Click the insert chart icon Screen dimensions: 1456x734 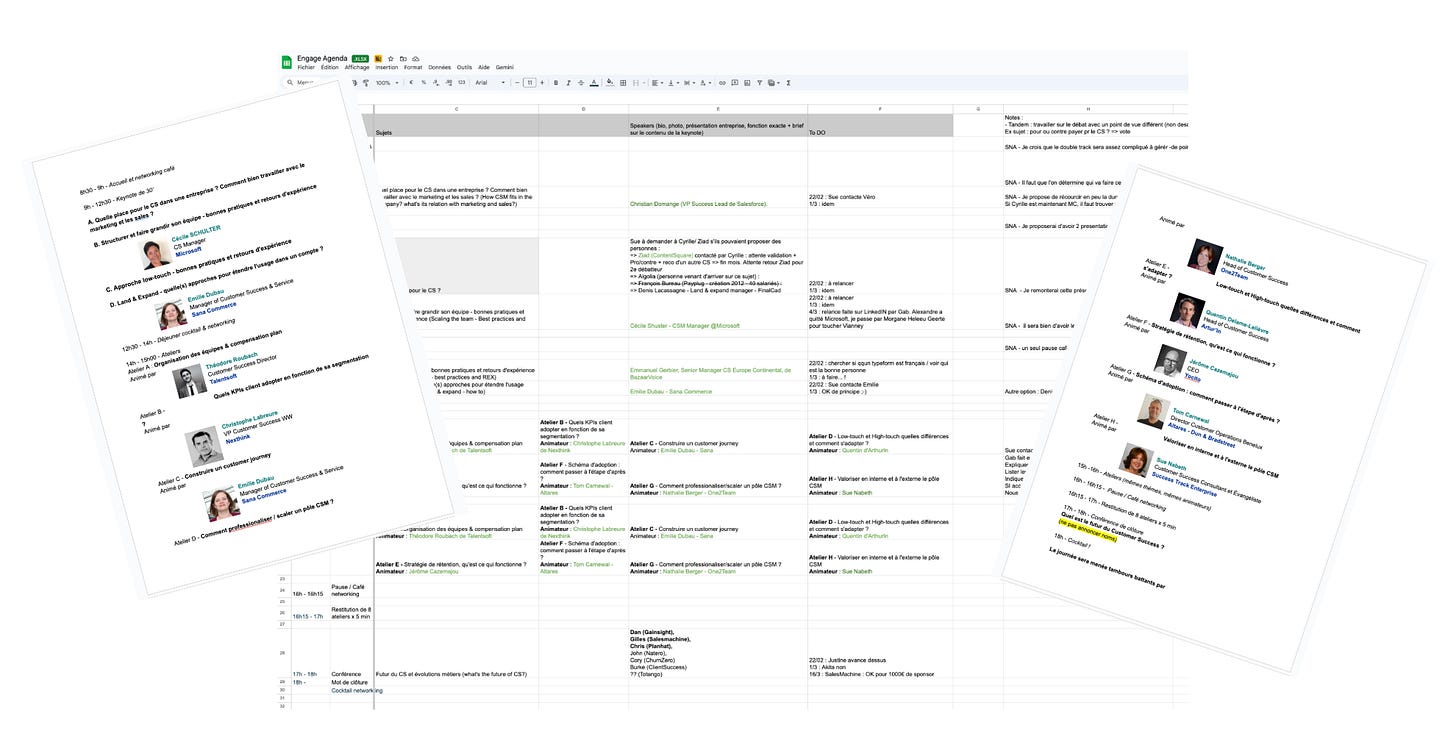[x=747, y=82]
